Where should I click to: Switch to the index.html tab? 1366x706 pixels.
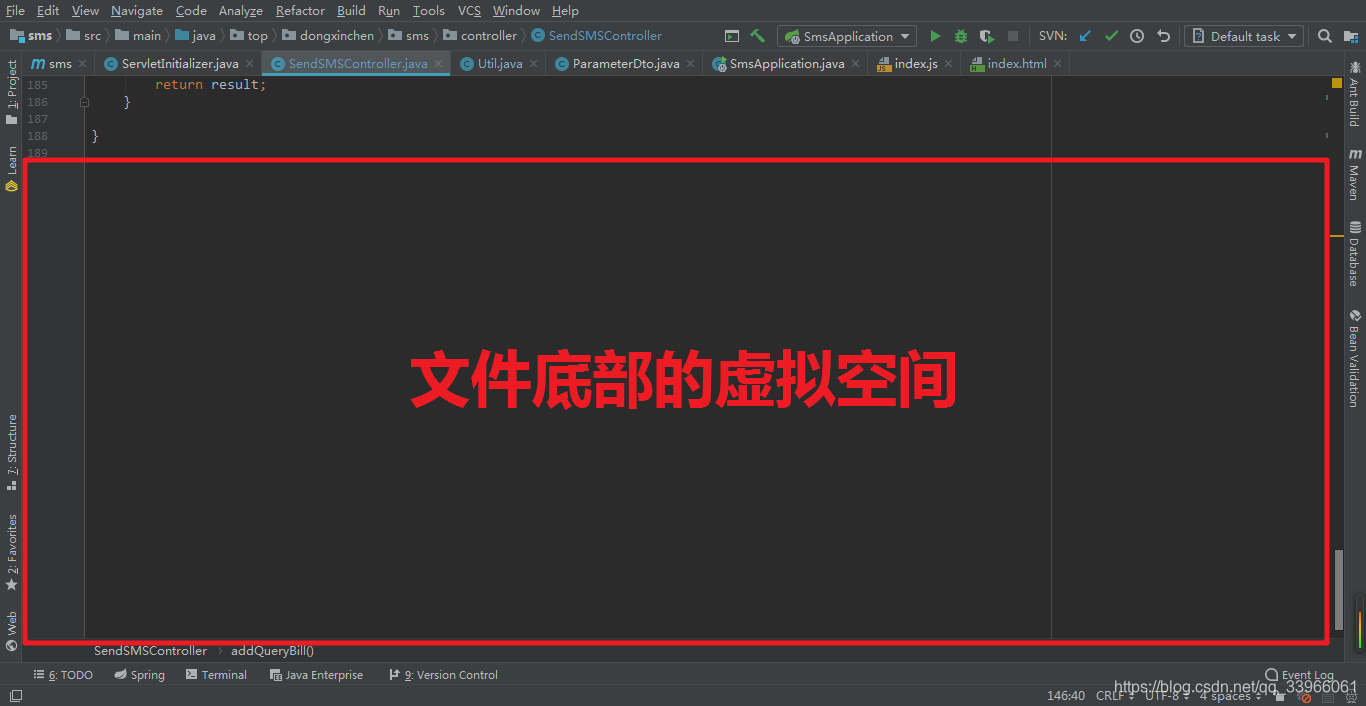click(1017, 63)
